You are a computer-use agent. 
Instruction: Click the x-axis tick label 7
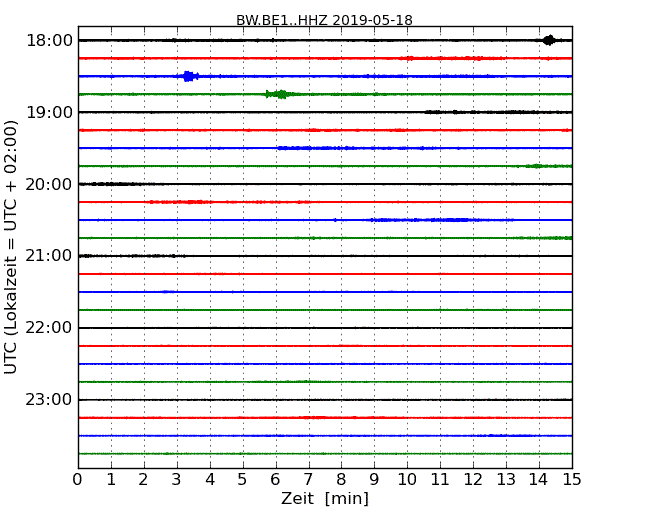pyautogui.click(x=308, y=480)
